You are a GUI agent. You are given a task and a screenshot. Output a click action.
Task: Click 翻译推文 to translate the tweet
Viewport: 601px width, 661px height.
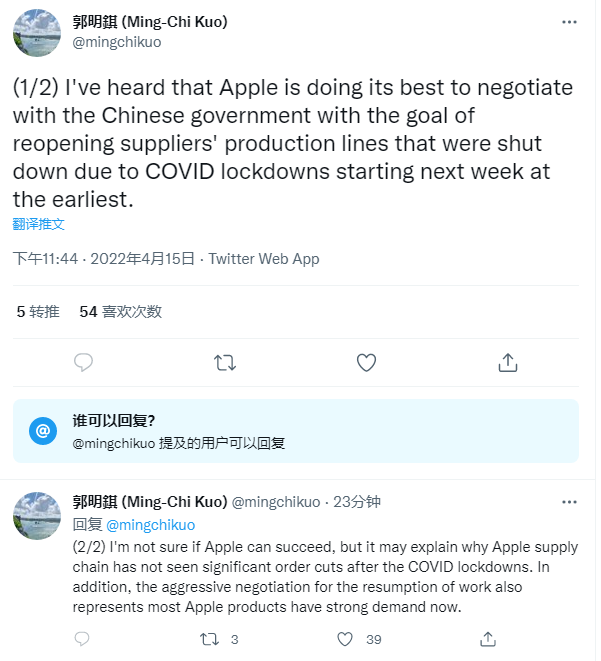point(39,223)
